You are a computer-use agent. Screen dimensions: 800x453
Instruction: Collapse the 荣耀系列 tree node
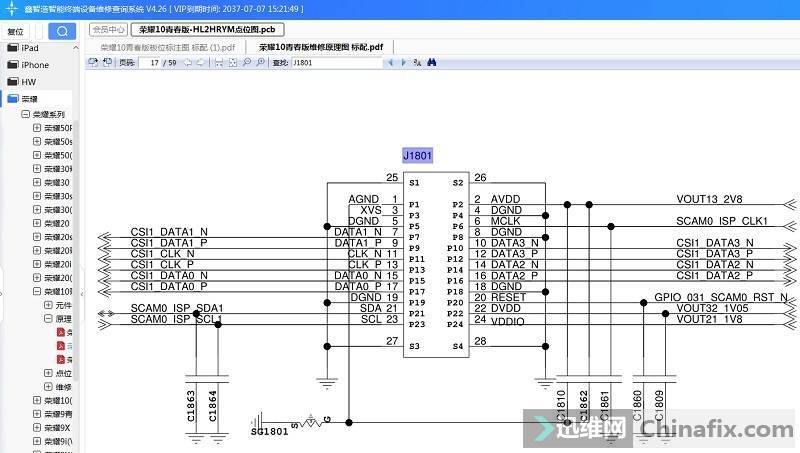[25, 115]
